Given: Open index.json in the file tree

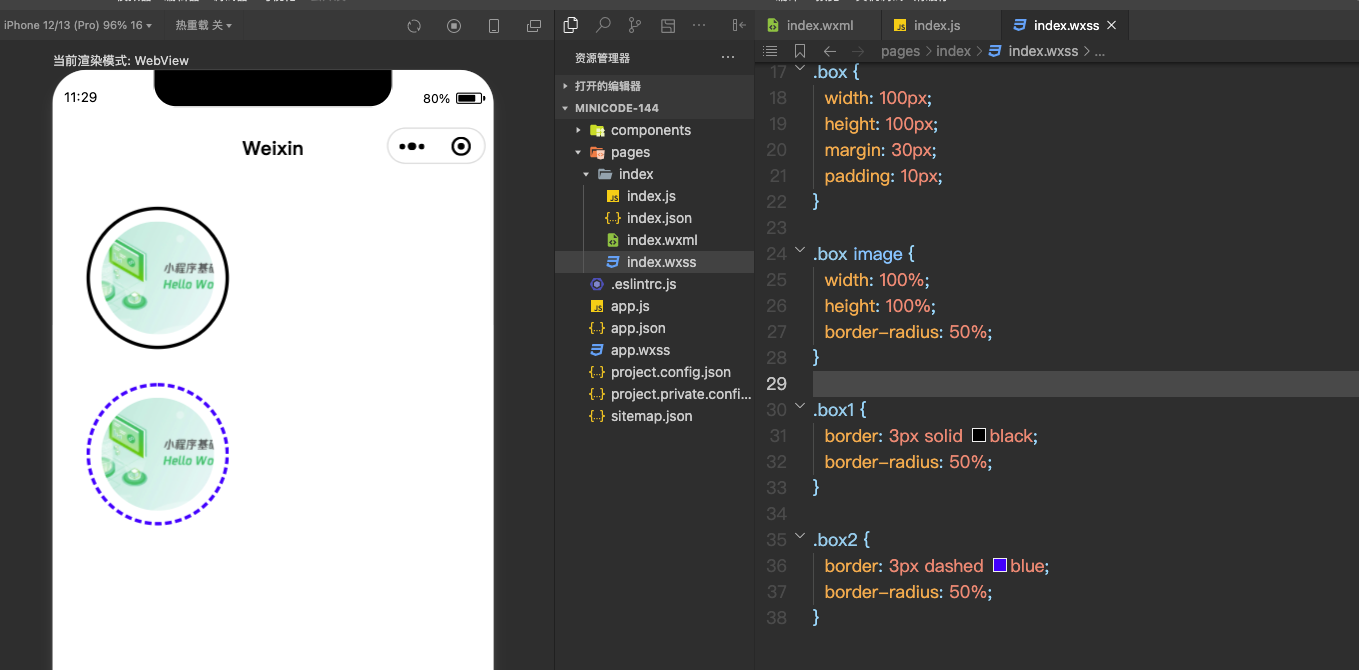Looking at the screenshot, I should [x=654, y=218].
